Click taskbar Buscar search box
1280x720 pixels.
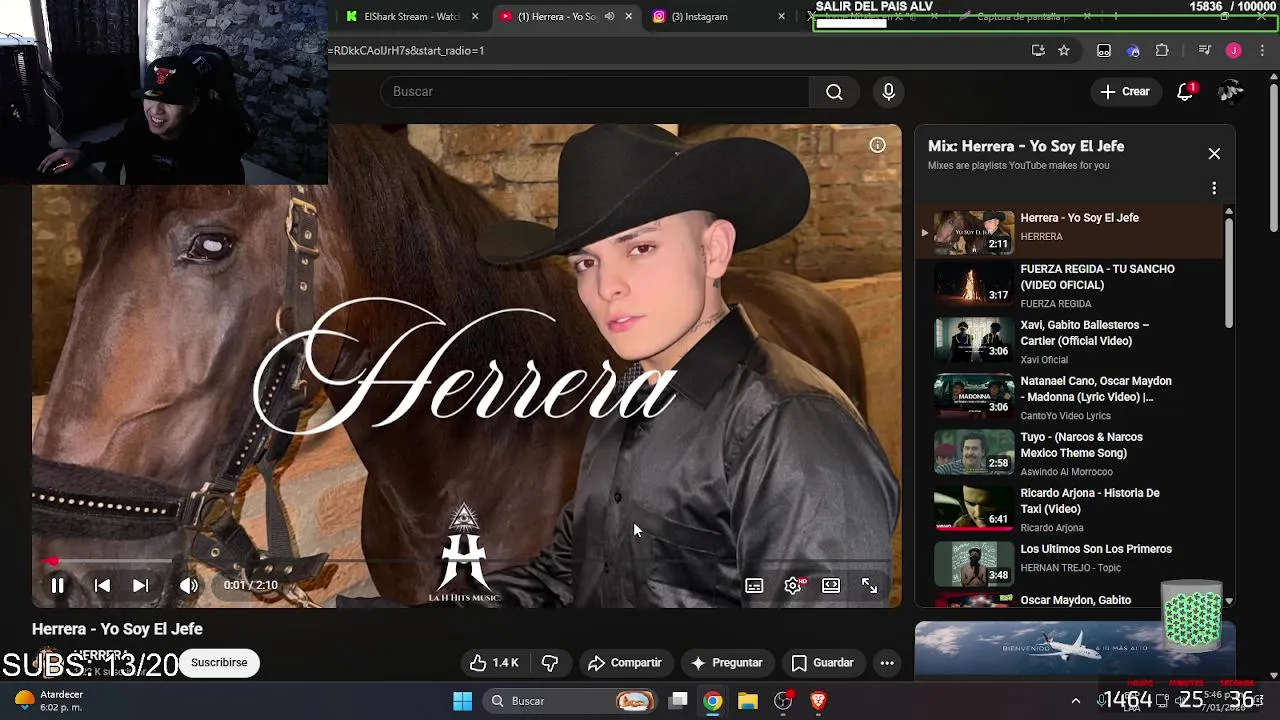(570, 701)
